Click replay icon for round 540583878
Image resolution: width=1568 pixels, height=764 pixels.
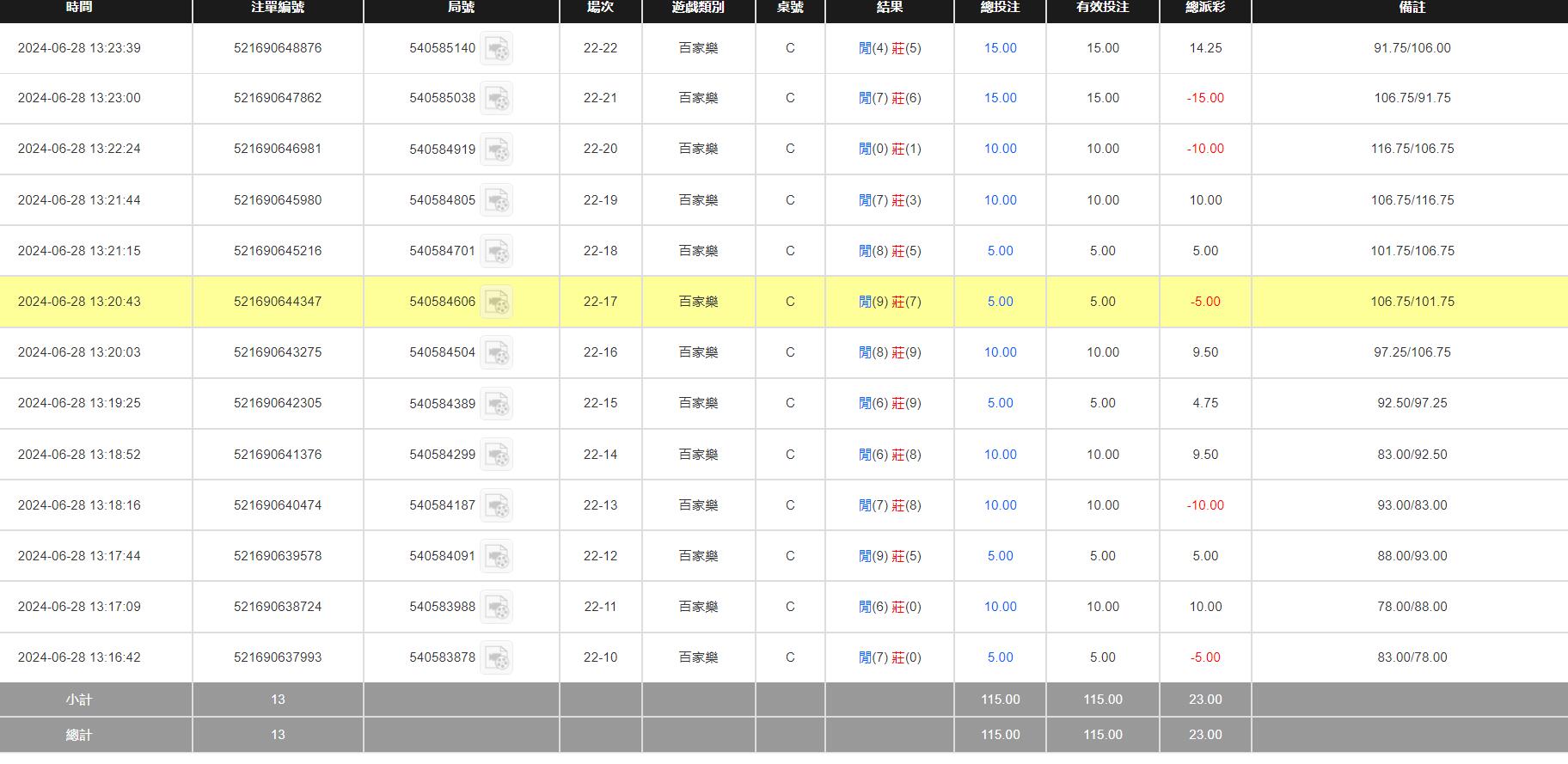(x=496, y=658)
